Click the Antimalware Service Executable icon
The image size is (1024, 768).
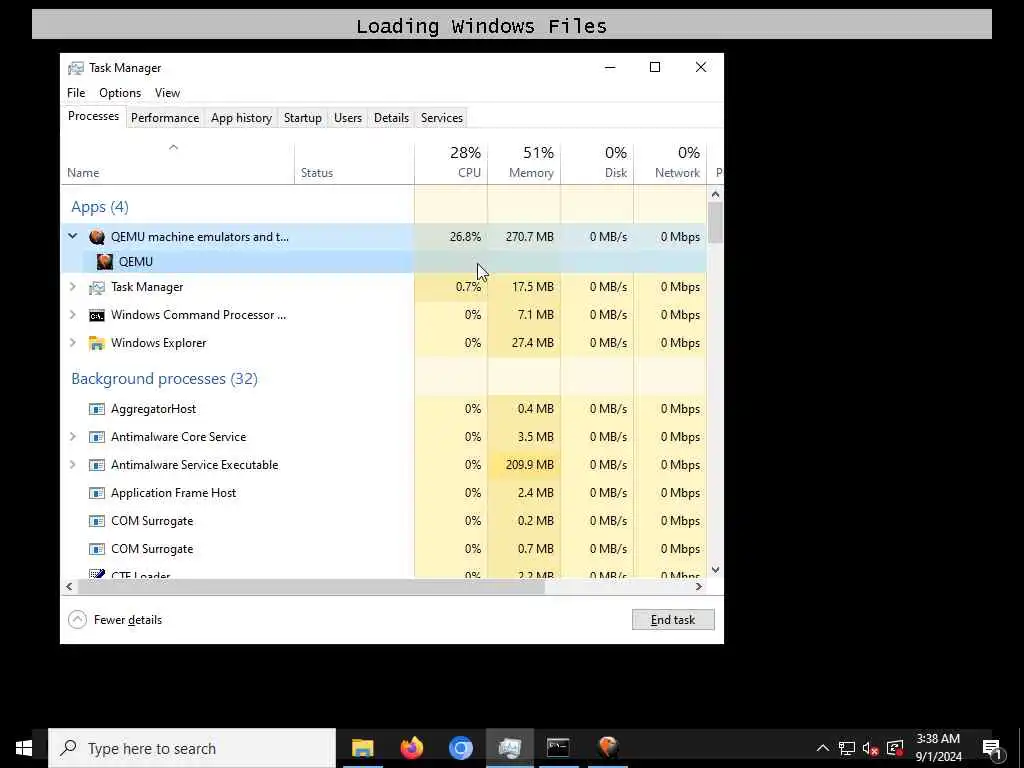97,465
